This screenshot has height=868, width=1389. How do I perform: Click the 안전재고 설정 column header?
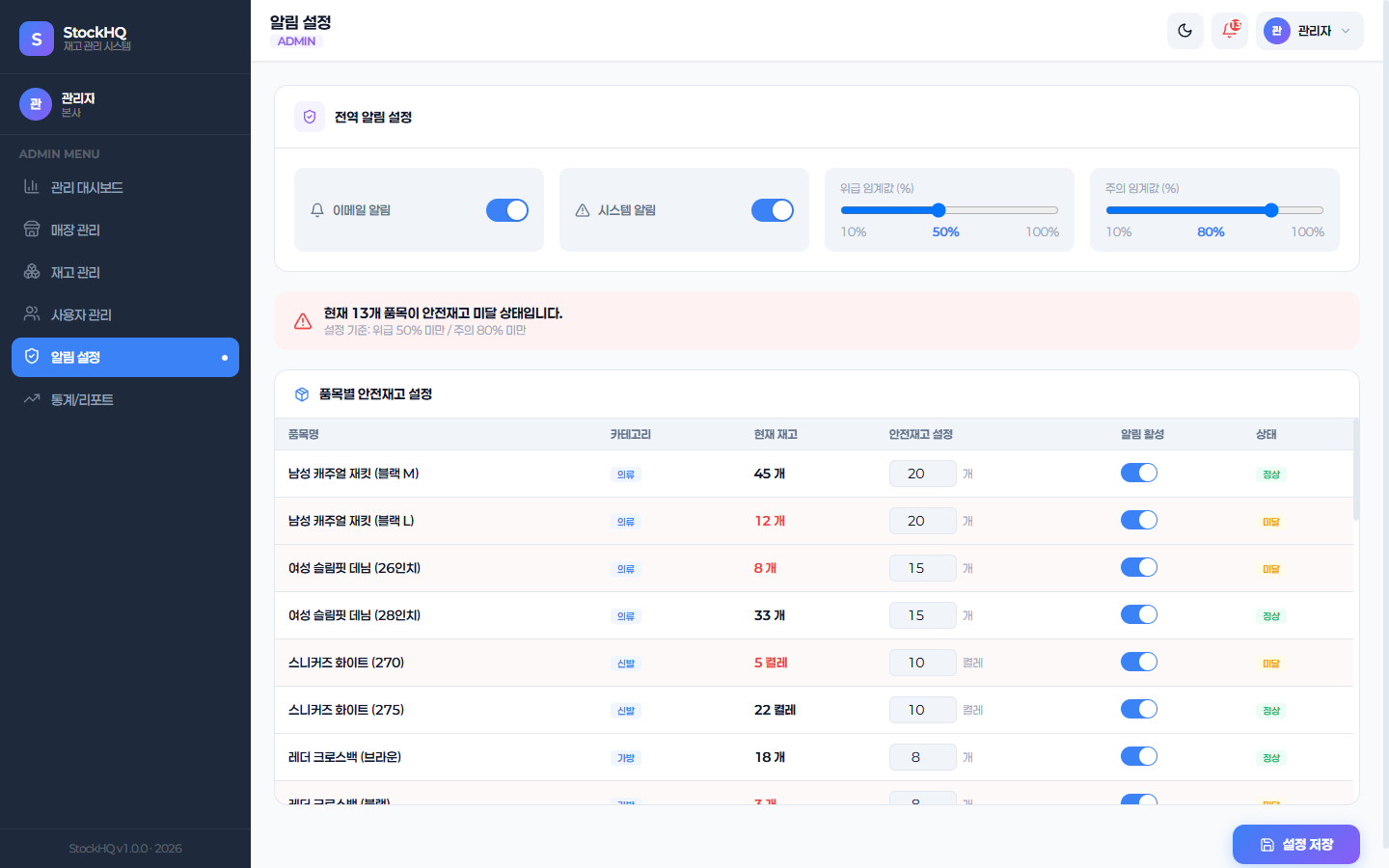pyautogui.click(x=921, y=435)
